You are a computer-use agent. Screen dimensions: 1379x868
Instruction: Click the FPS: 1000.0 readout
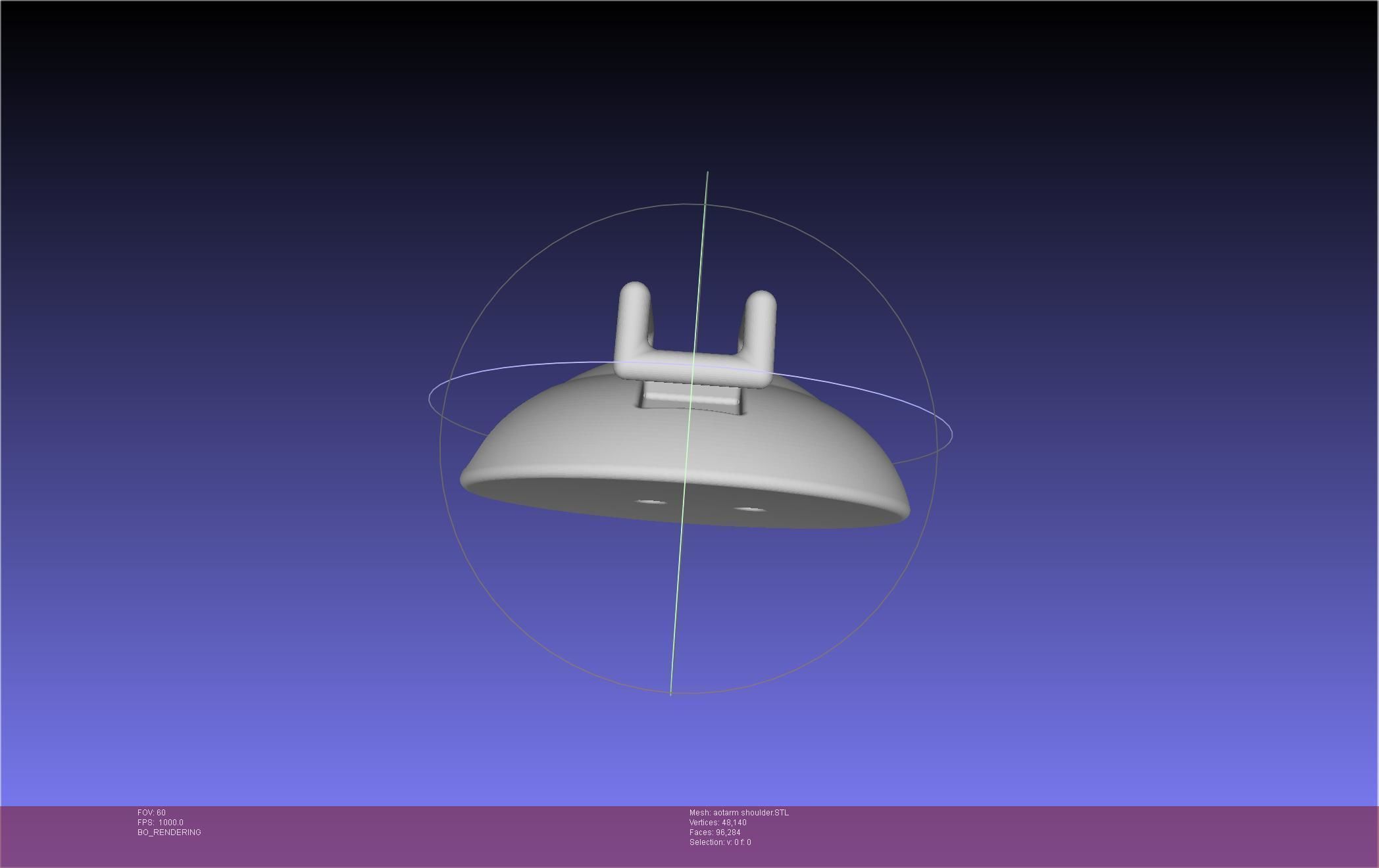(x=161, y=823)
